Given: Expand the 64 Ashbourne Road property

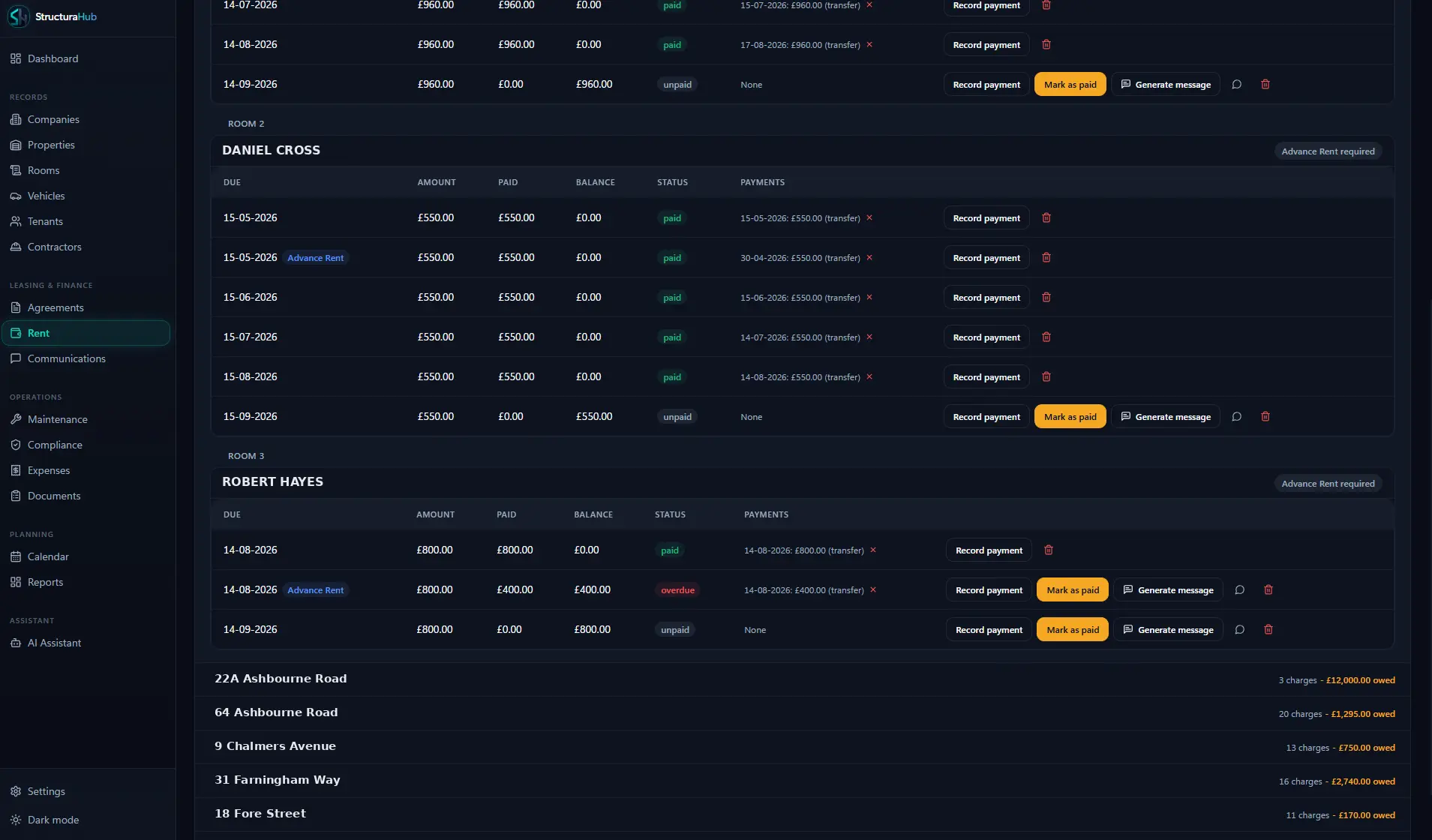Looking at the screenshot, I should [x=803, y=712].
